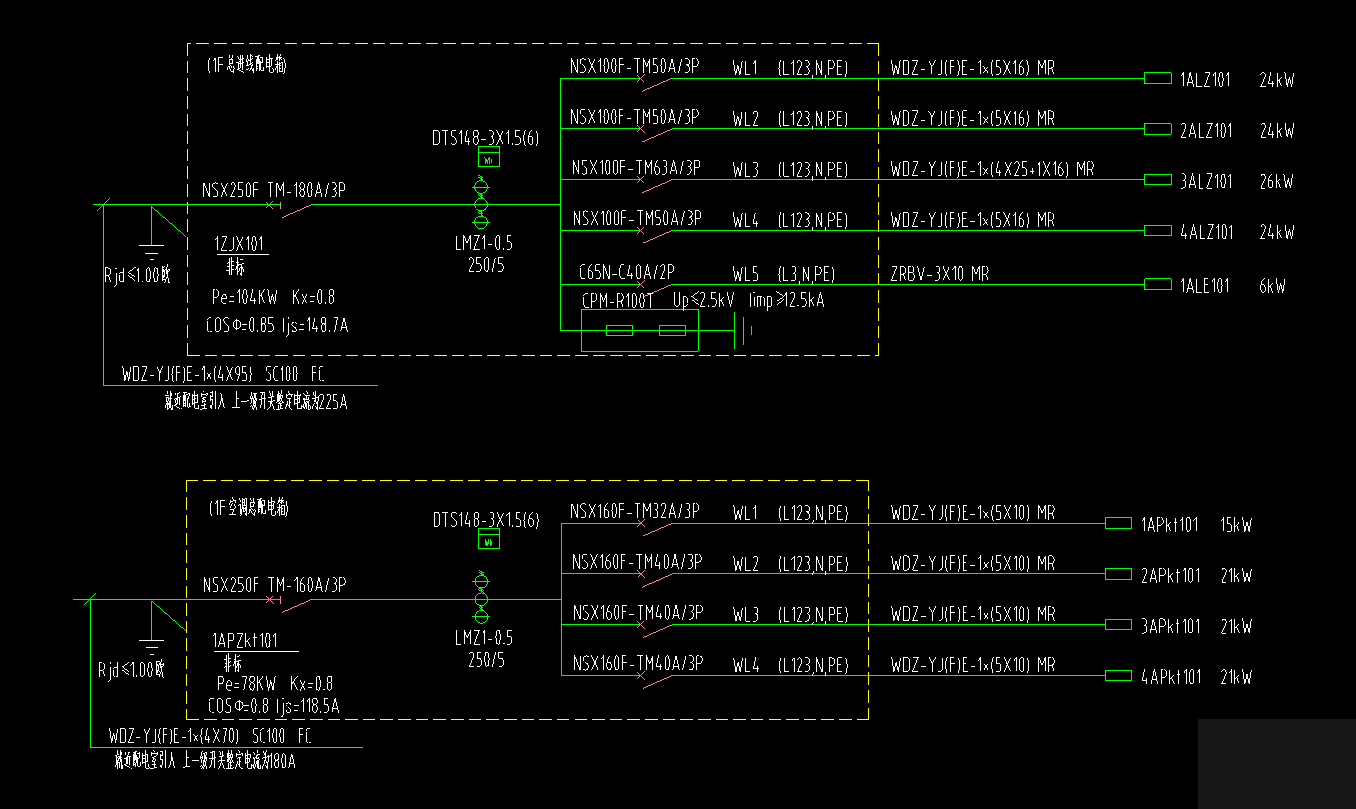Select the grounding symbol near 1ZJX101 incoming line

150,250
